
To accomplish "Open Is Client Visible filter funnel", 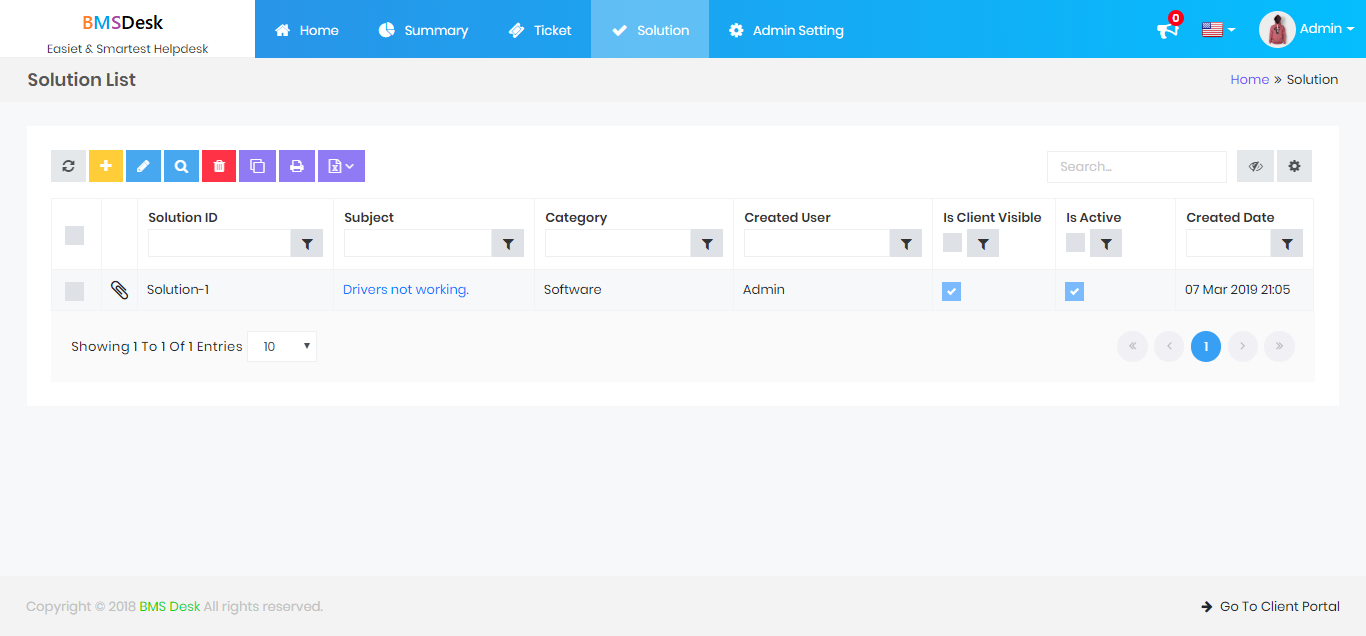I will [983, 243].
